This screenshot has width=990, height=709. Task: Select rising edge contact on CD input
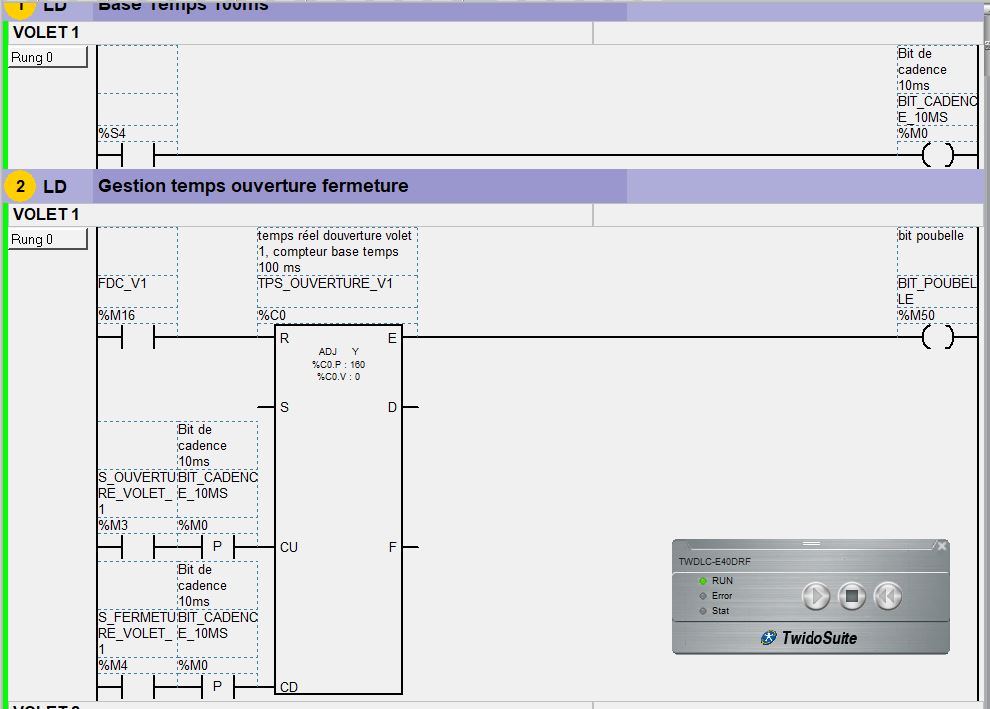point(217,688)
